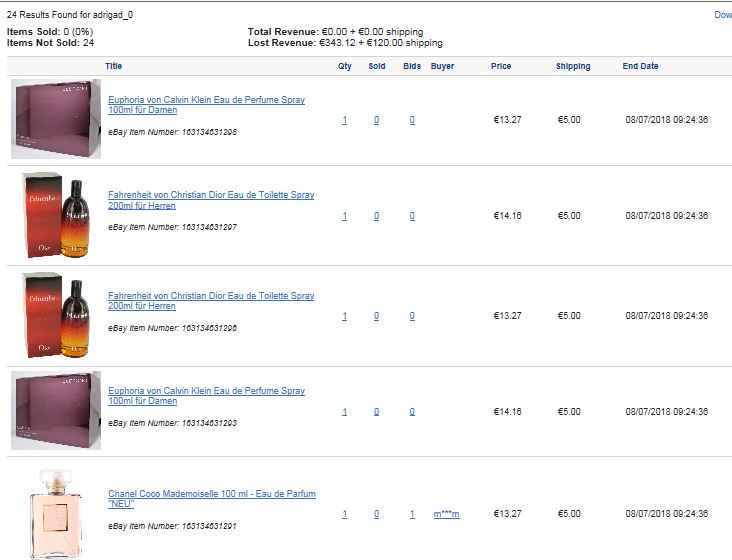
Task: Open Fahrenheit Dior listing priced €13.27
Action: tap(211, 301)
